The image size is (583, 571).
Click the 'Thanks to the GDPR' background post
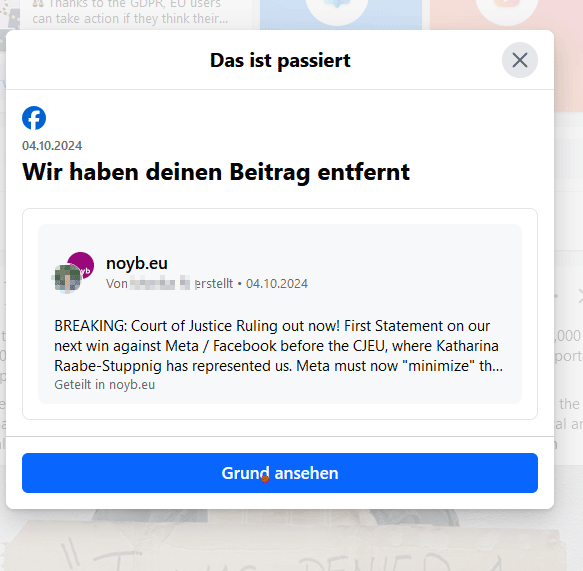[x=130, y=13]
